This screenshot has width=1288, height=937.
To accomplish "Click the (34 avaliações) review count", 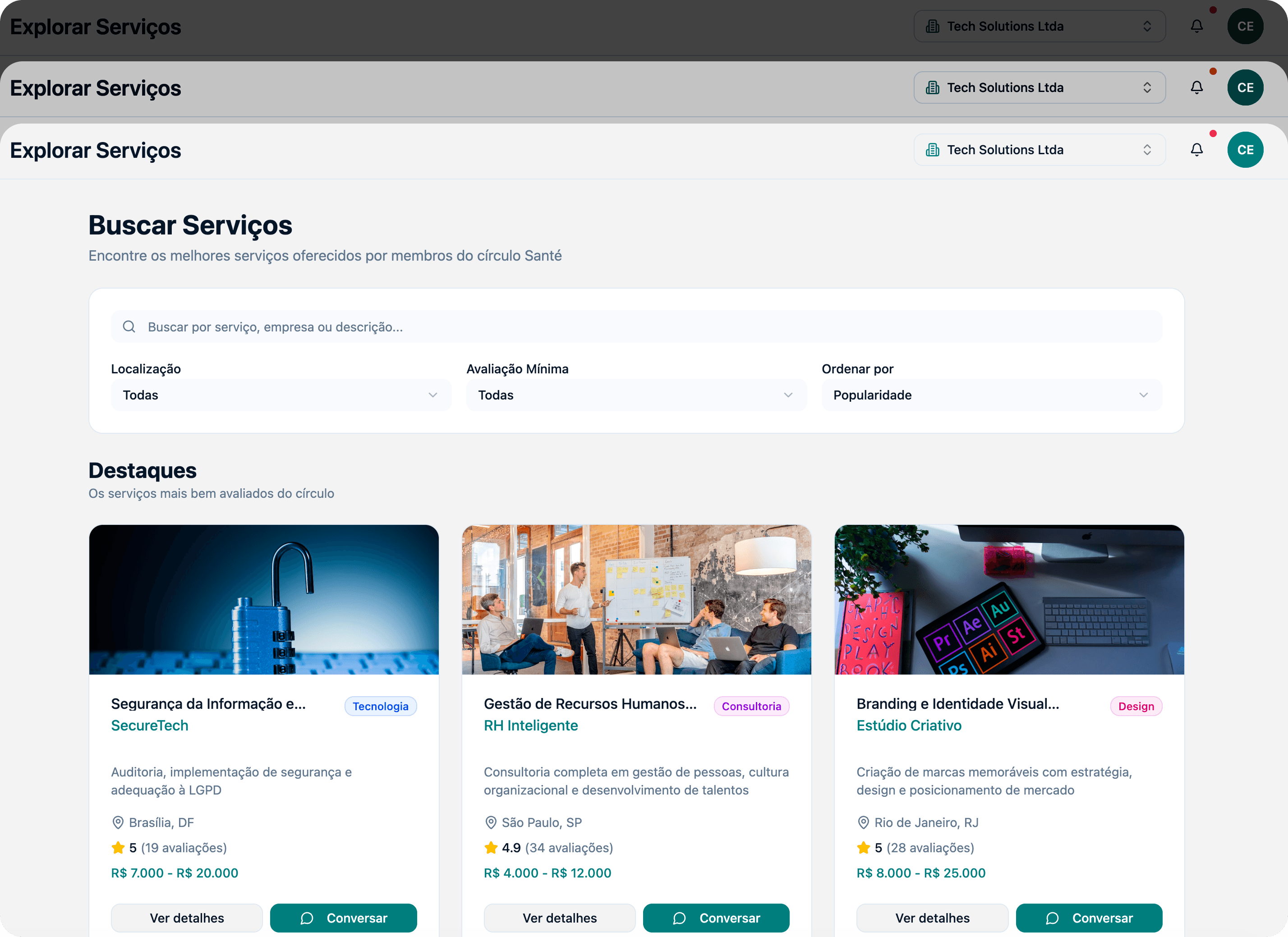I will [x=569, y=847].
